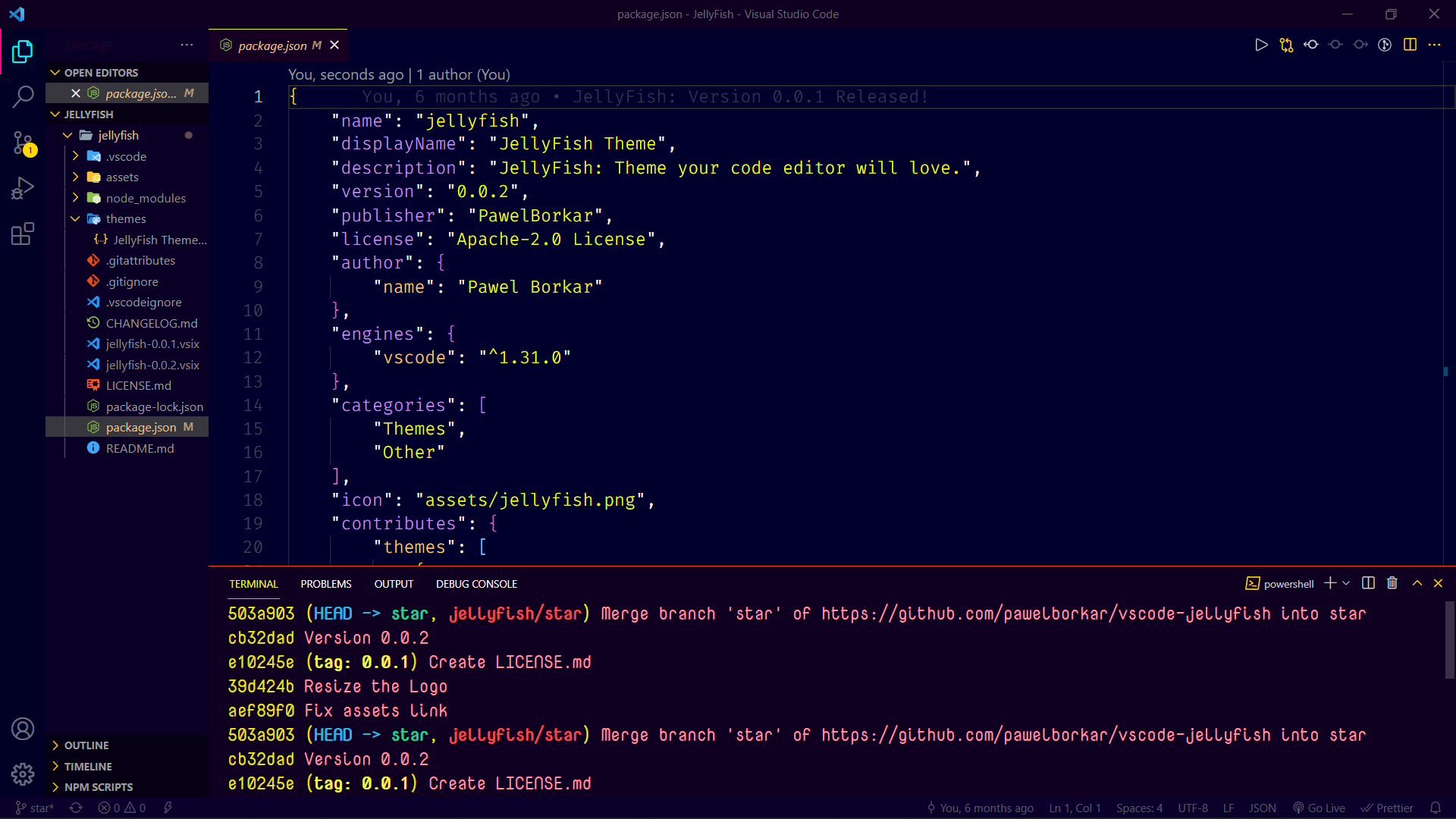The width and height of the screenshot is (1456, 819).
Task: Open the Manage gear icon
Action: point(23,774)
